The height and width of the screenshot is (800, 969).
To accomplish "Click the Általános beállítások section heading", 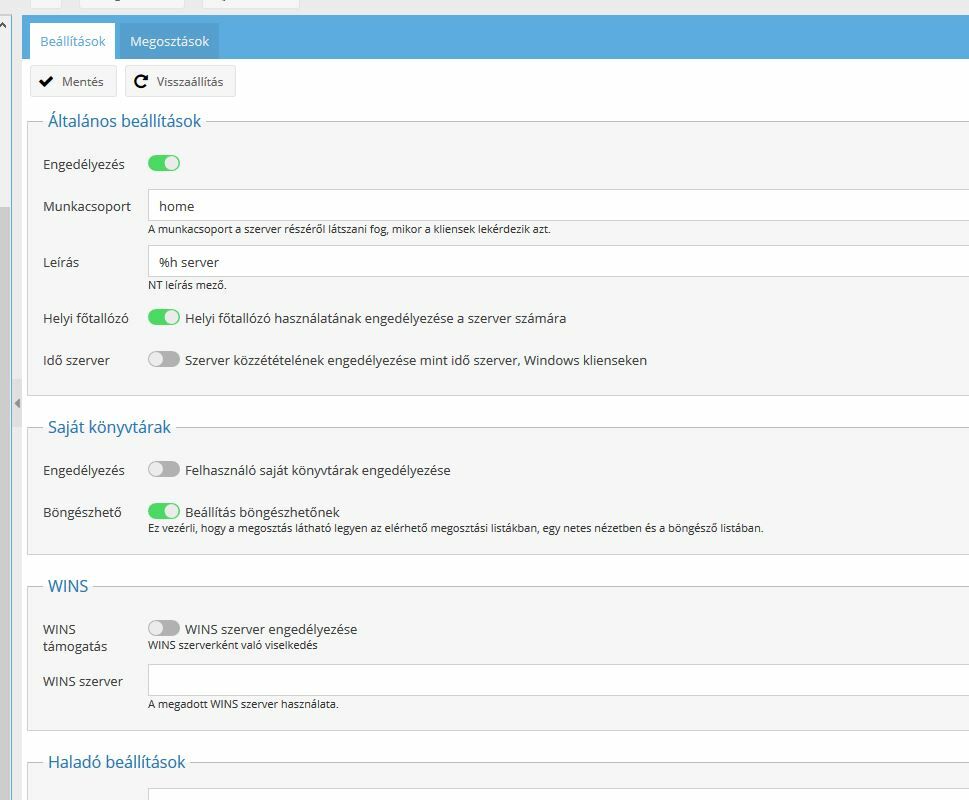I will coord(124,121).
